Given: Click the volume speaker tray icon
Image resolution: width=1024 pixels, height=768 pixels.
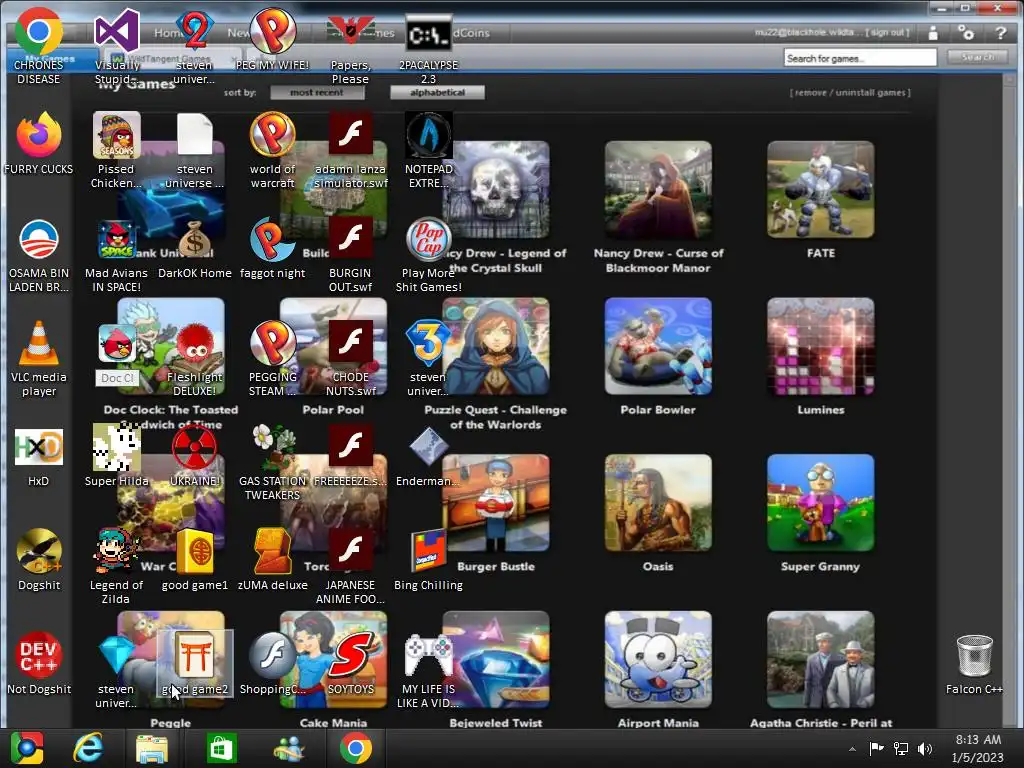Looking at the screenshot, I should [925, 748].
